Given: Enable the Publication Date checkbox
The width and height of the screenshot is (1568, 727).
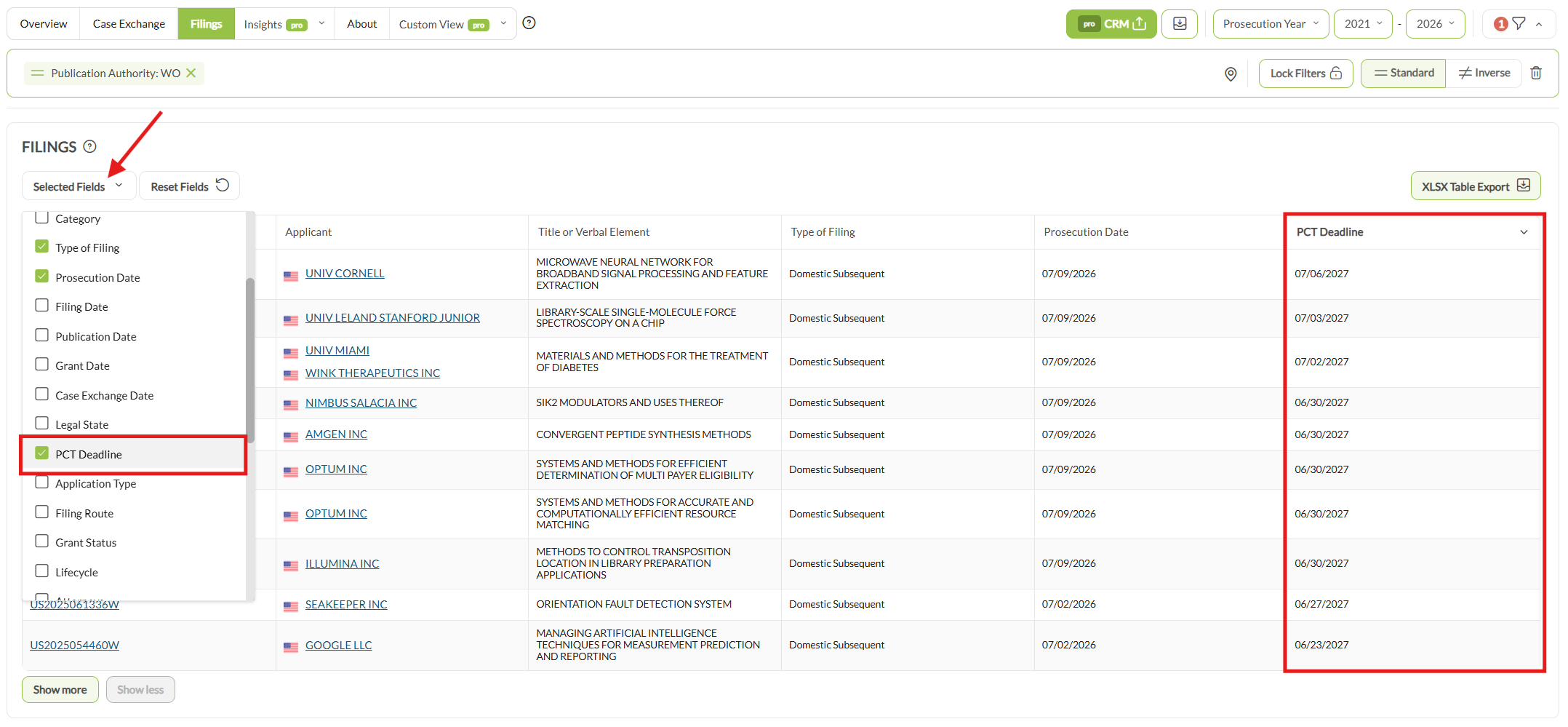Looking at the screenshot, I should (x=42, y=335).
